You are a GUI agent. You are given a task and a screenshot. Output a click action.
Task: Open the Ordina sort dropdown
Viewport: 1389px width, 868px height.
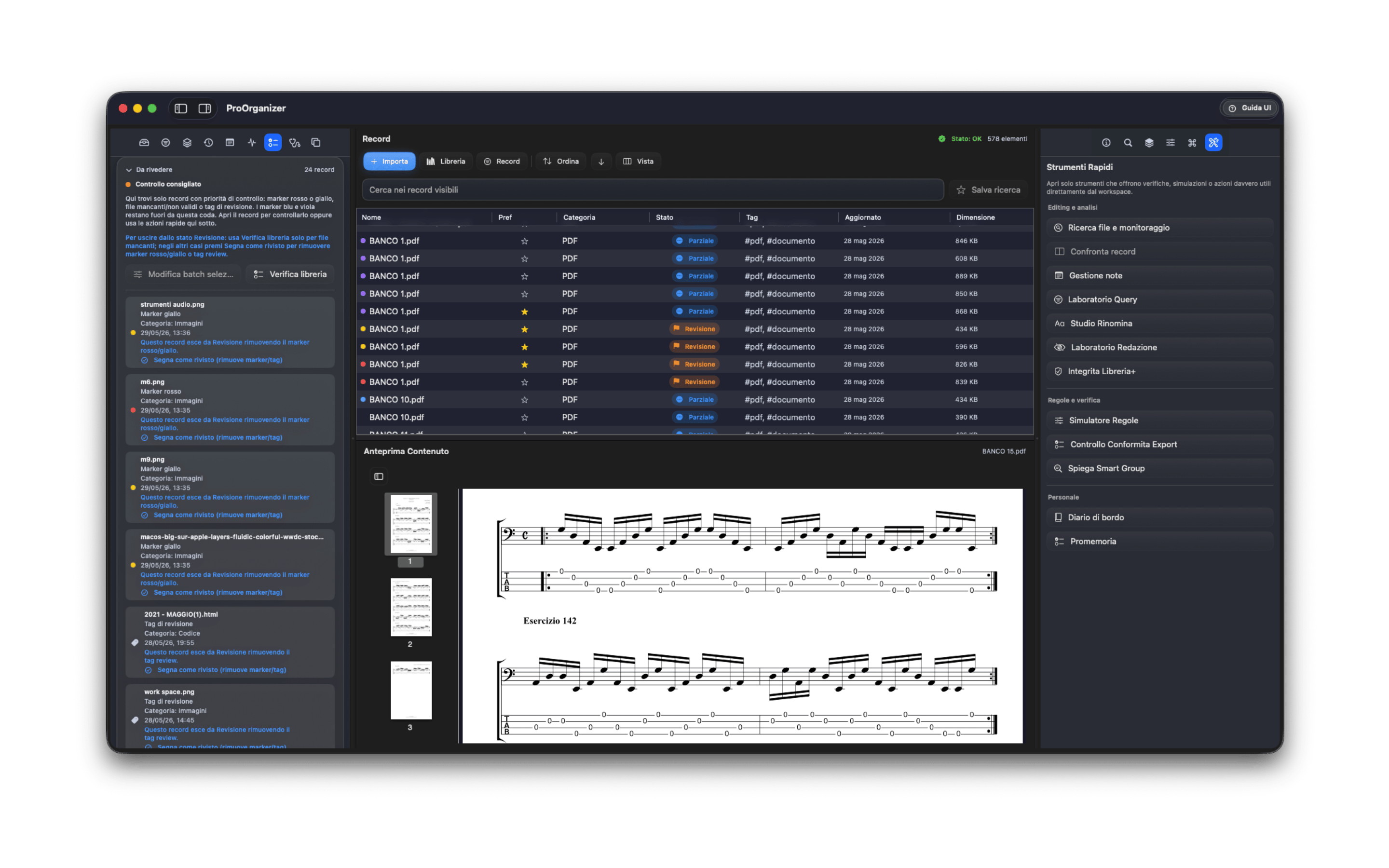point(561,162)
